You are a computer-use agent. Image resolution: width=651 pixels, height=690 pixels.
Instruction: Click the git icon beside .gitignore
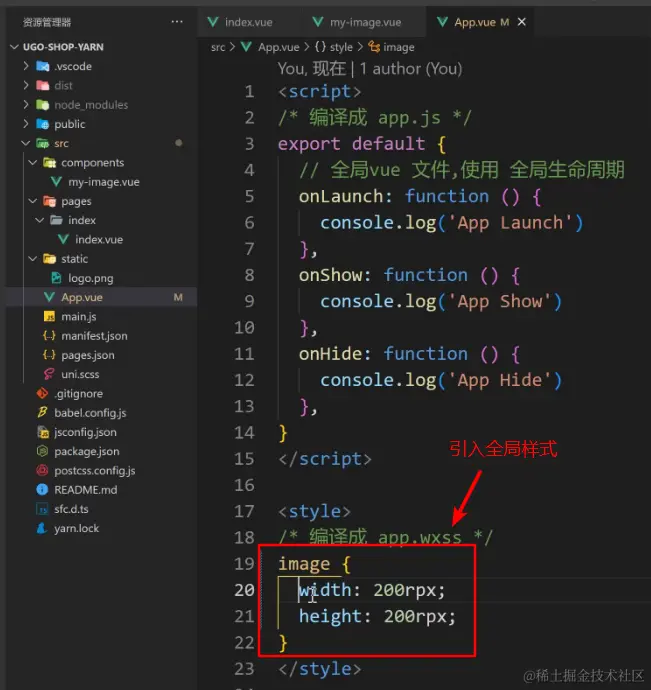tap(42, 393)
